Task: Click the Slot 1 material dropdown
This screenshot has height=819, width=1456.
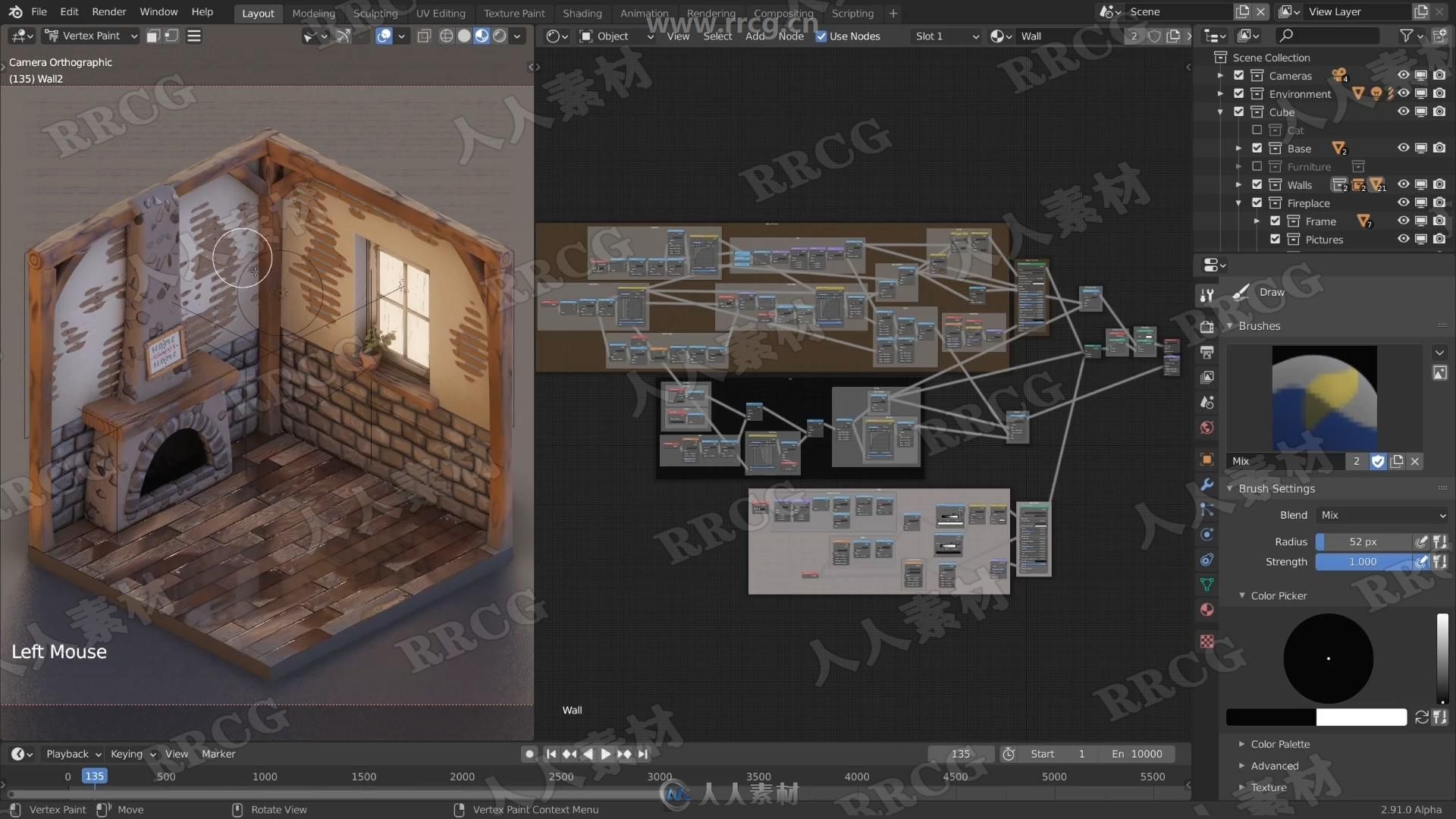Action: (946, 36)
